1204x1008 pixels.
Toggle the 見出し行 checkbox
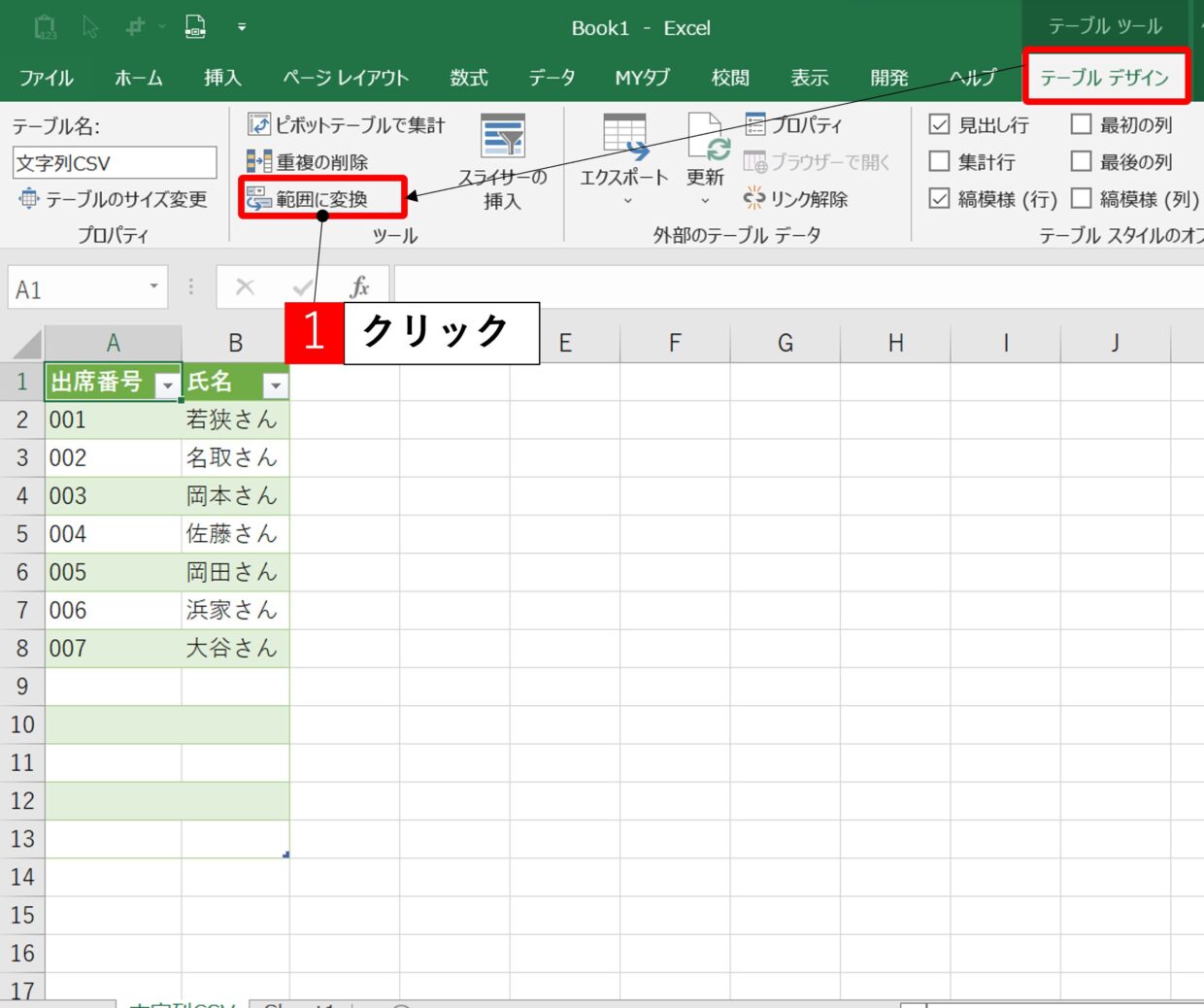939,124
